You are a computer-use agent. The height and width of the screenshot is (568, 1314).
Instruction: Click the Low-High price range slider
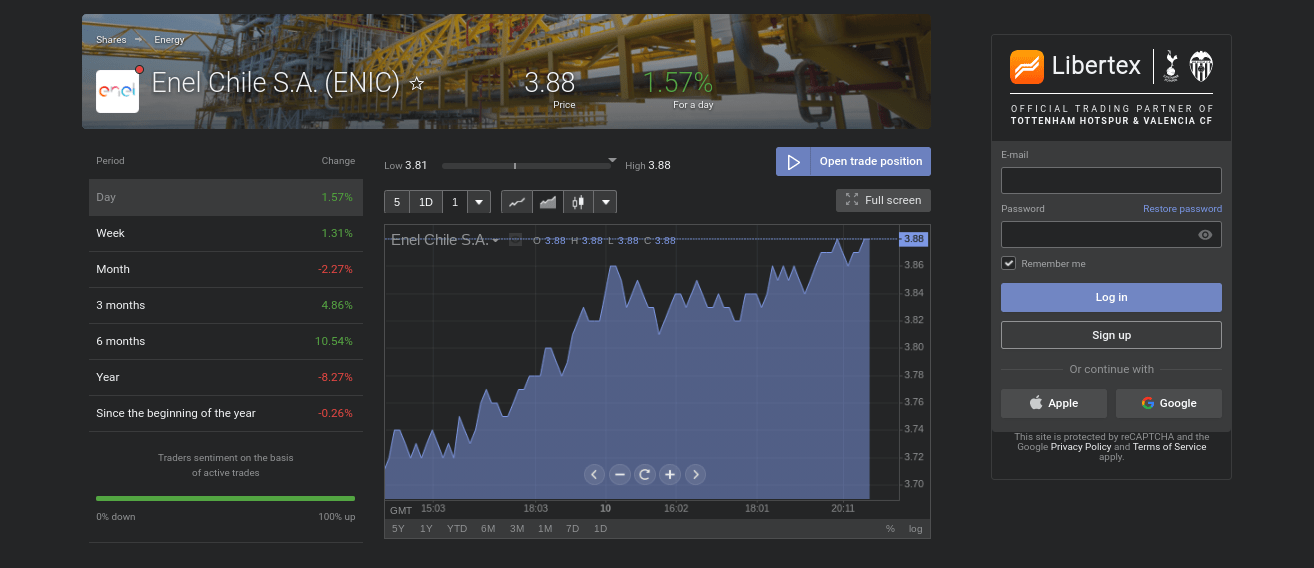coord(531,165)
